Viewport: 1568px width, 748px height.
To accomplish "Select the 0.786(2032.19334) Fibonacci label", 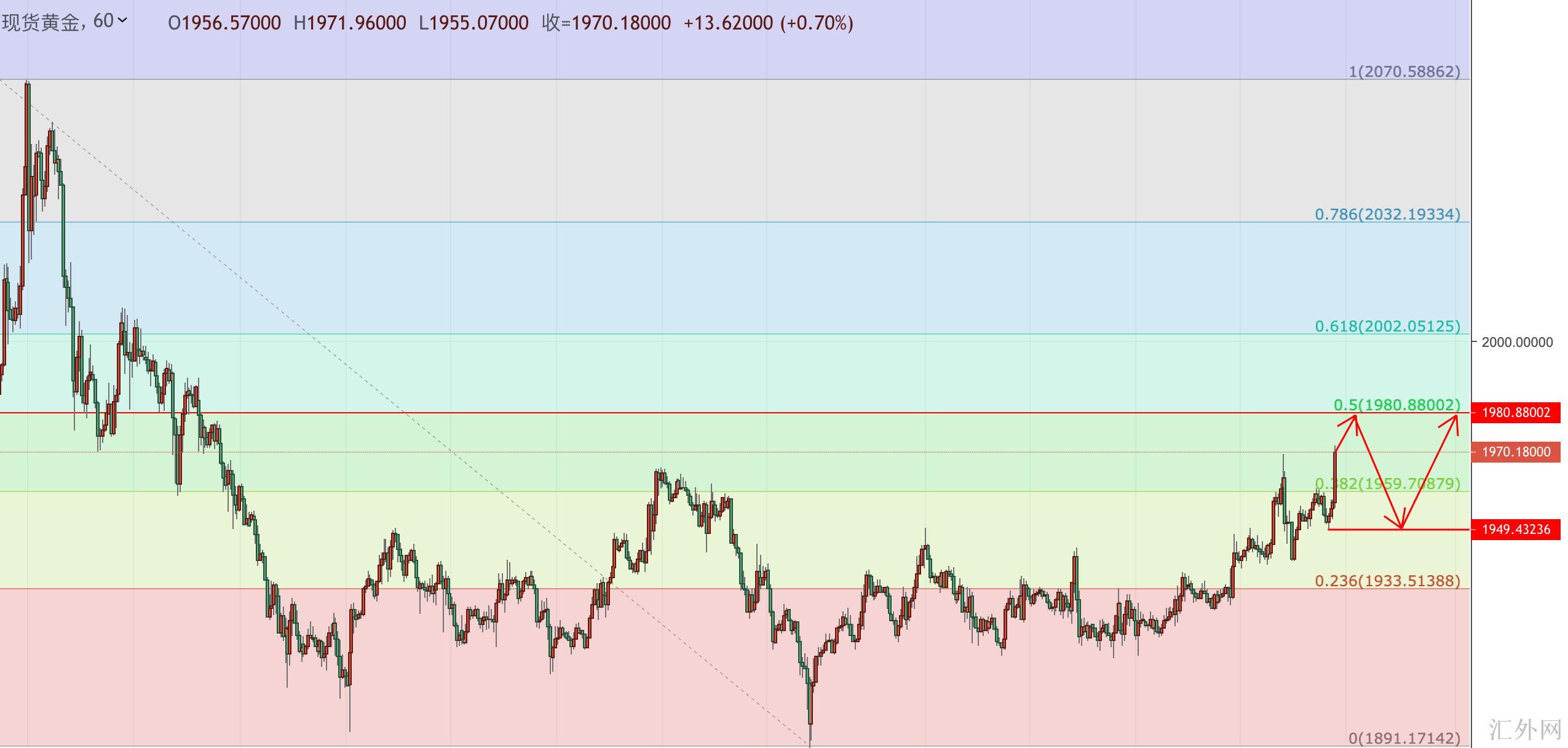I will coord(1387,214).
